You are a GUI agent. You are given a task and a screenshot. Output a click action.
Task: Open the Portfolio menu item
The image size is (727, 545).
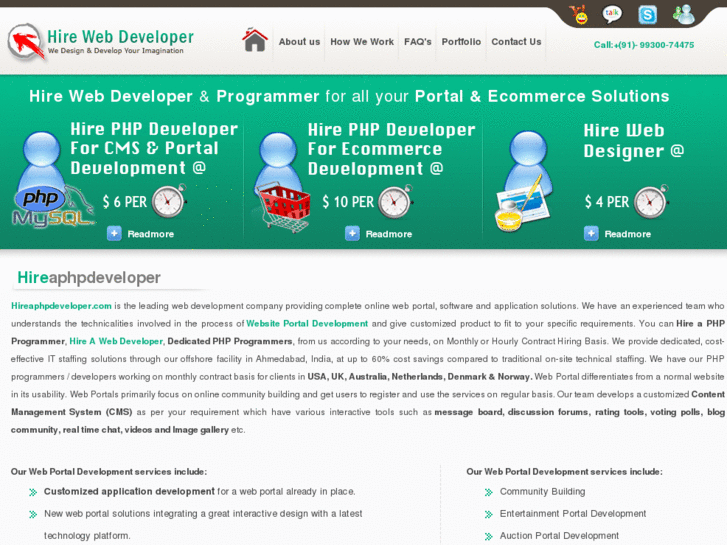[461, 42]
